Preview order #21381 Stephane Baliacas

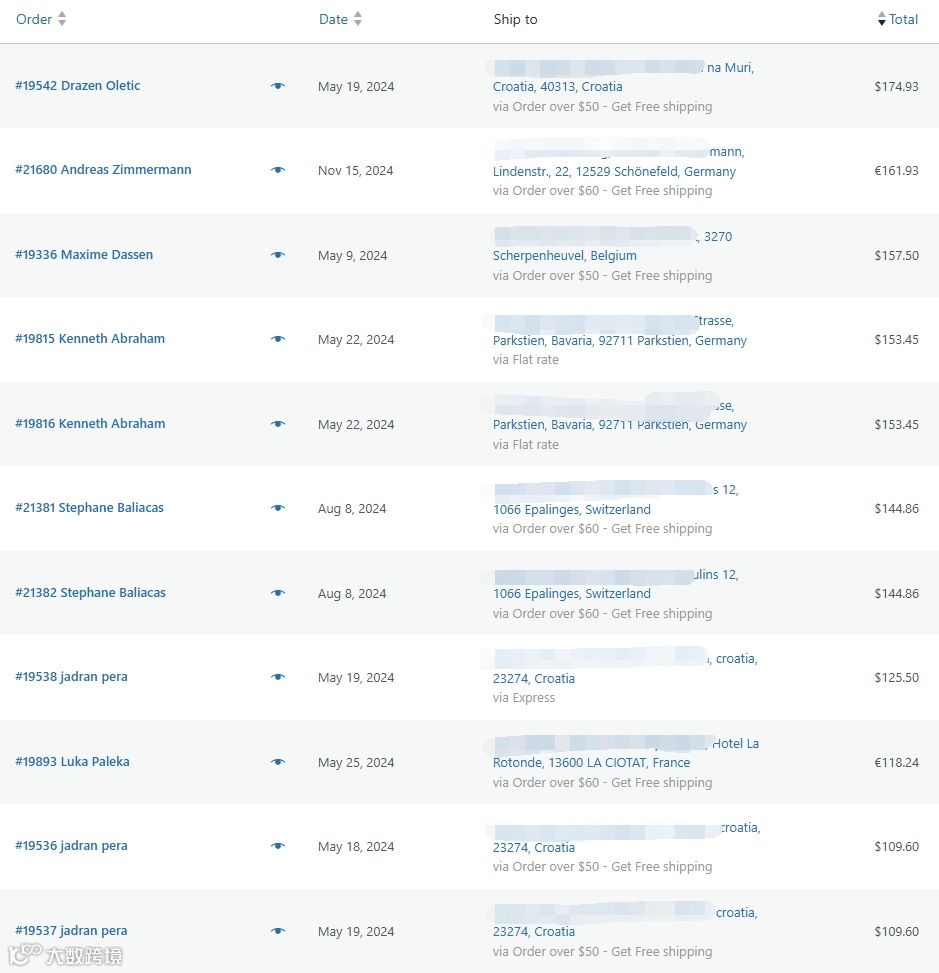(x=278, y=508)
